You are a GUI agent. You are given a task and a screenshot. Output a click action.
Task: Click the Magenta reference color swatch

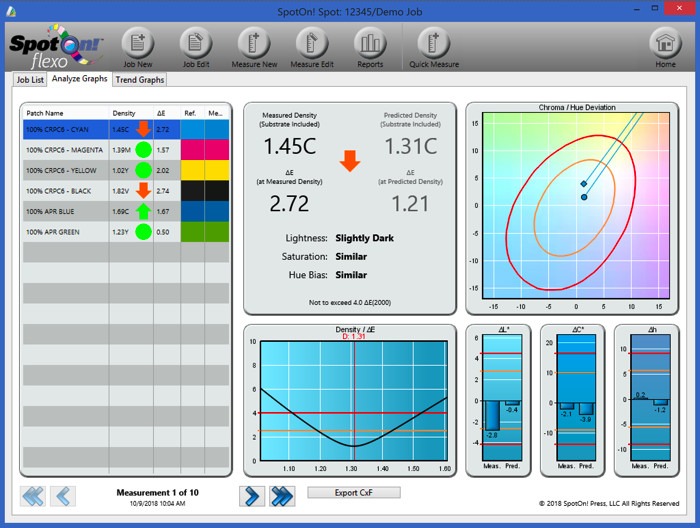[x=192, y=150]
